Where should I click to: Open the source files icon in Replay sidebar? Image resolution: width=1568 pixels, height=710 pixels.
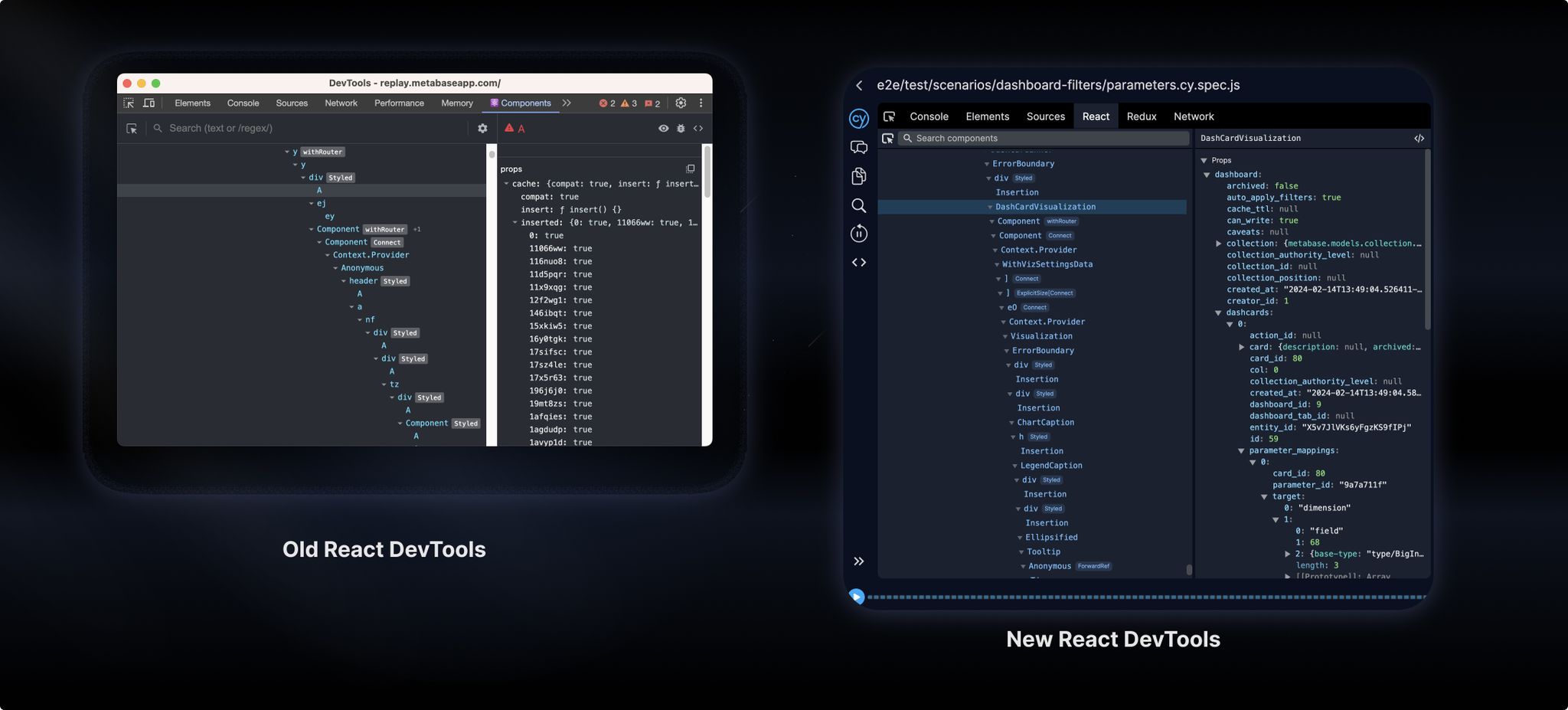(859, 176)
